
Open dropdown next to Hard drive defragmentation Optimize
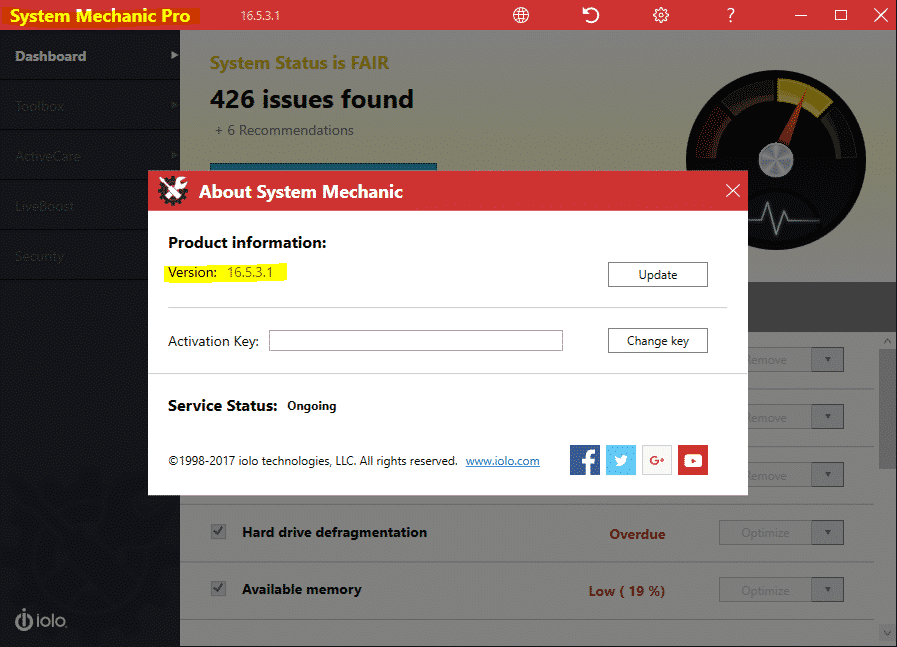point(828,533)
